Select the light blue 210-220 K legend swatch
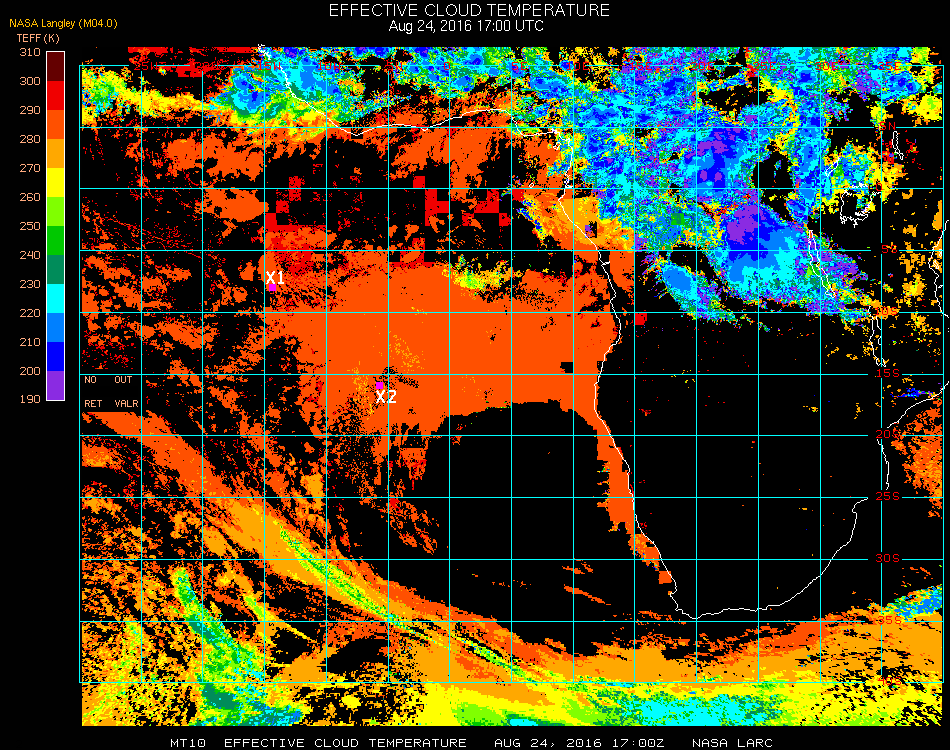Screen dimensions: 950x750 pos(55,328)
